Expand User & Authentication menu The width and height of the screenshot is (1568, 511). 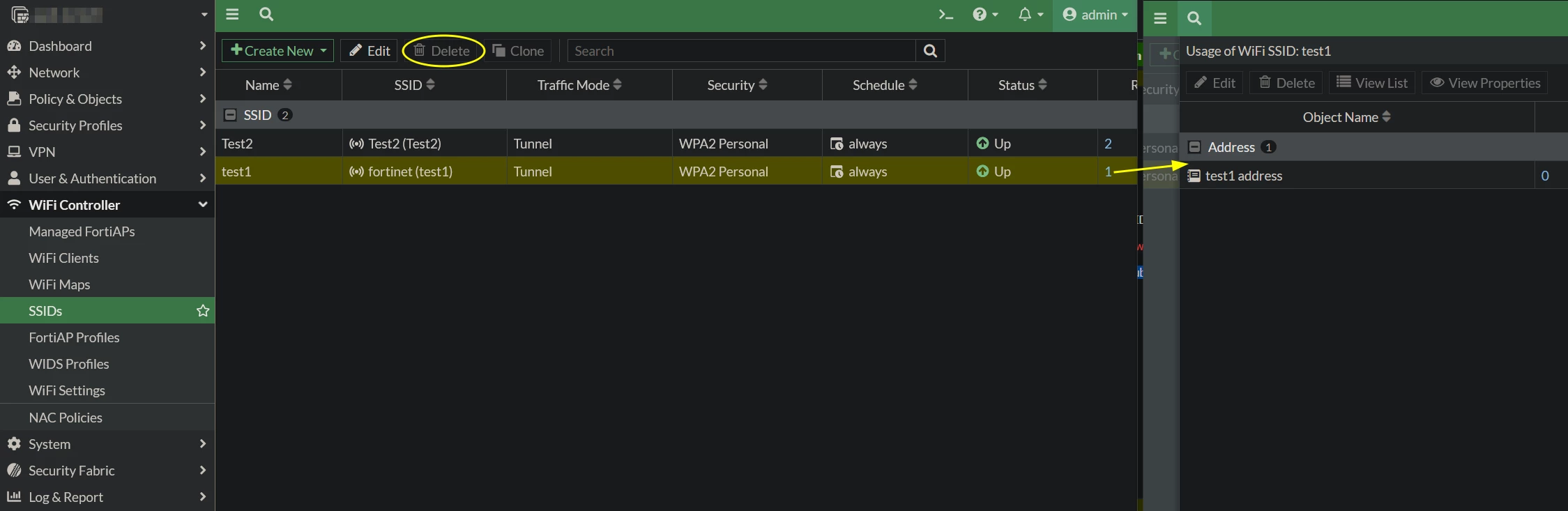107,178
